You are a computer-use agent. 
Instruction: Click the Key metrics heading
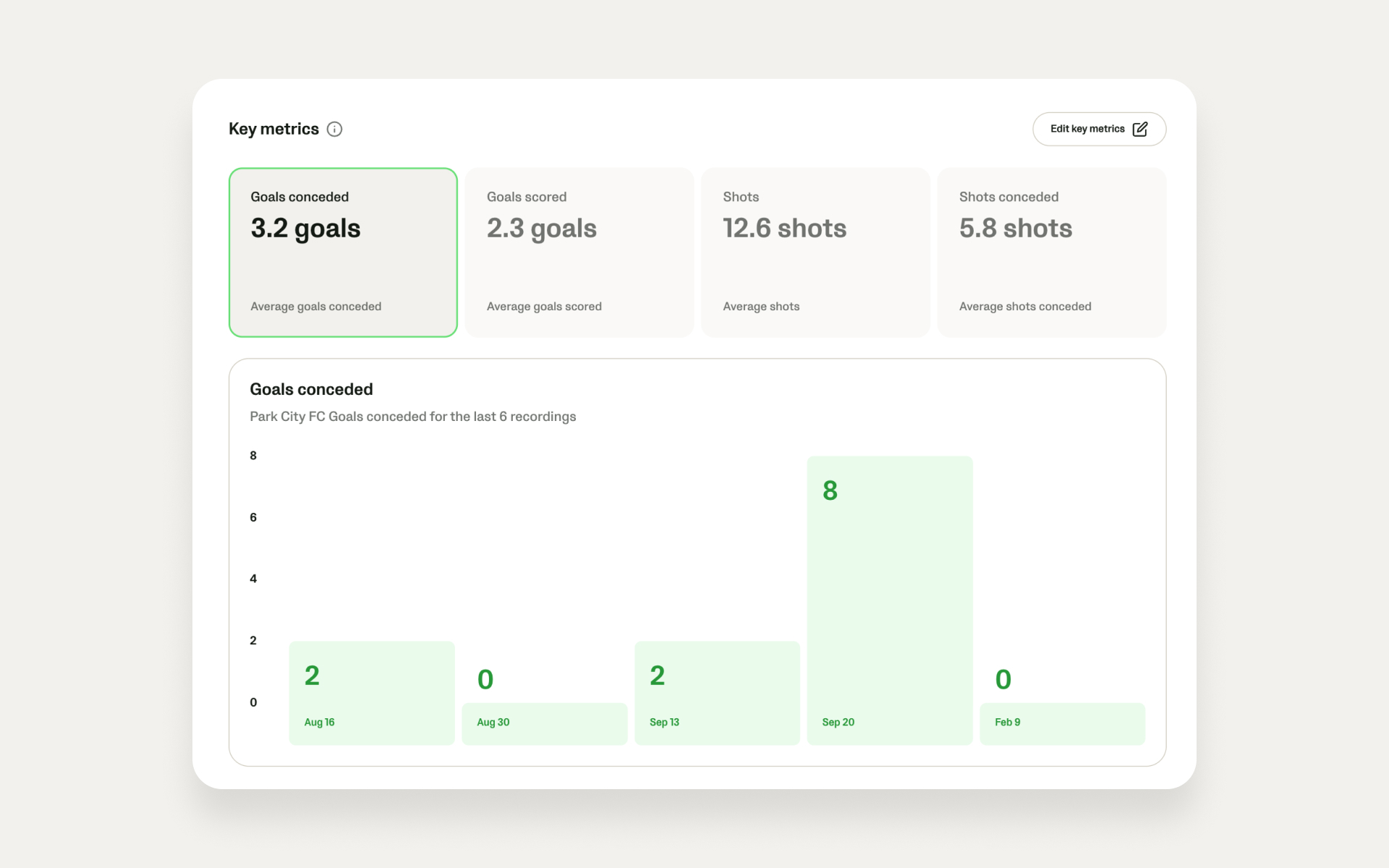tap(273, 129)
